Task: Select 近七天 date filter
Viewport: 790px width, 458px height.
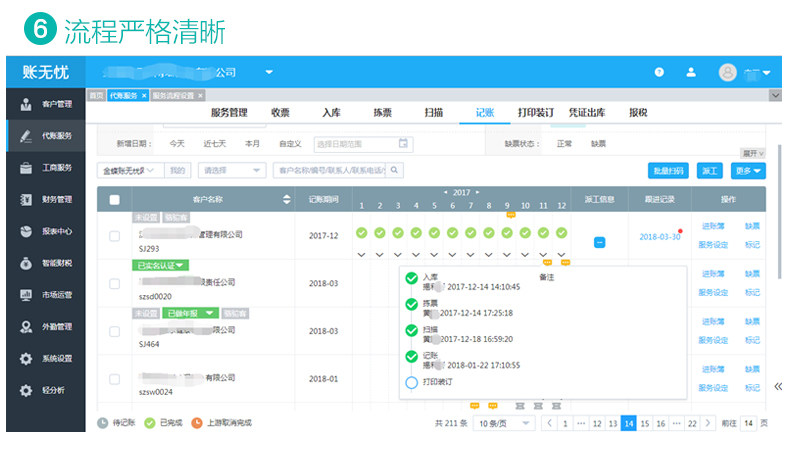Action: tap(215, 144)
